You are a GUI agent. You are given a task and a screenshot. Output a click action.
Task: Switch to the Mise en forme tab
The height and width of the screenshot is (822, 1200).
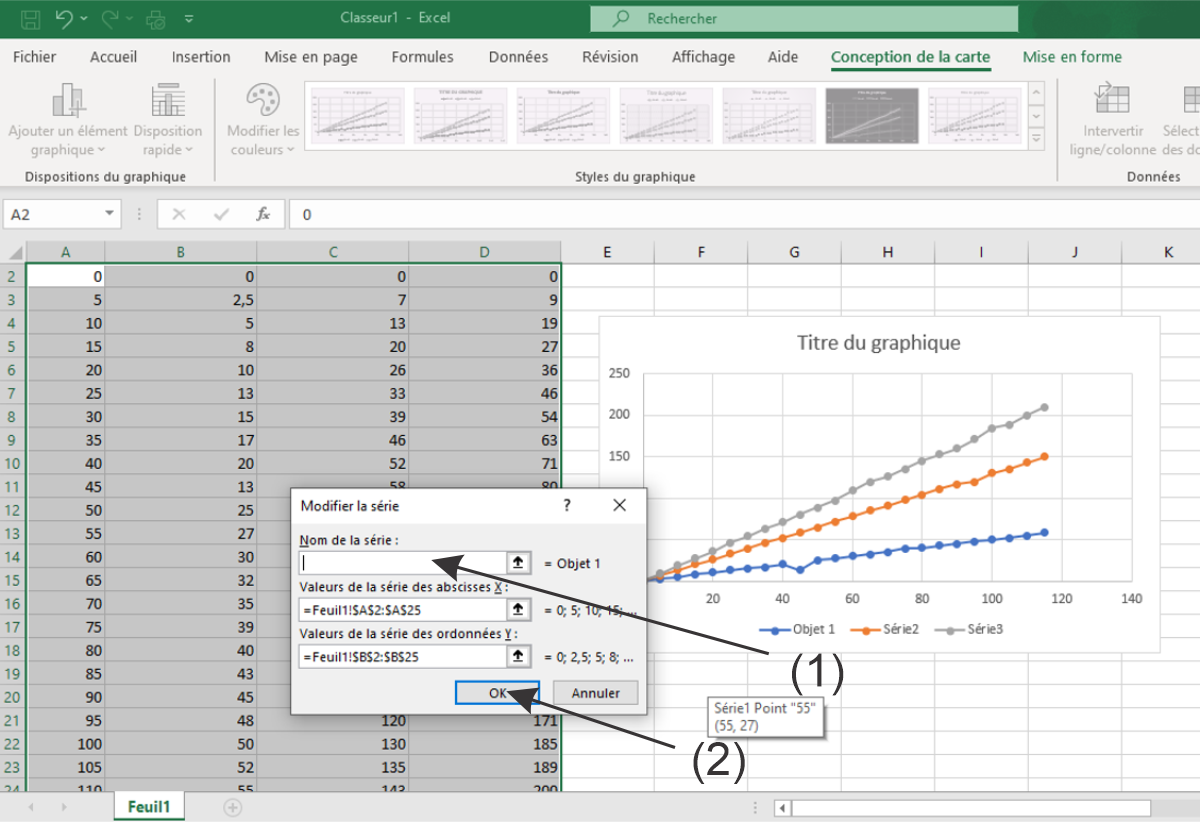point(1072,57)
